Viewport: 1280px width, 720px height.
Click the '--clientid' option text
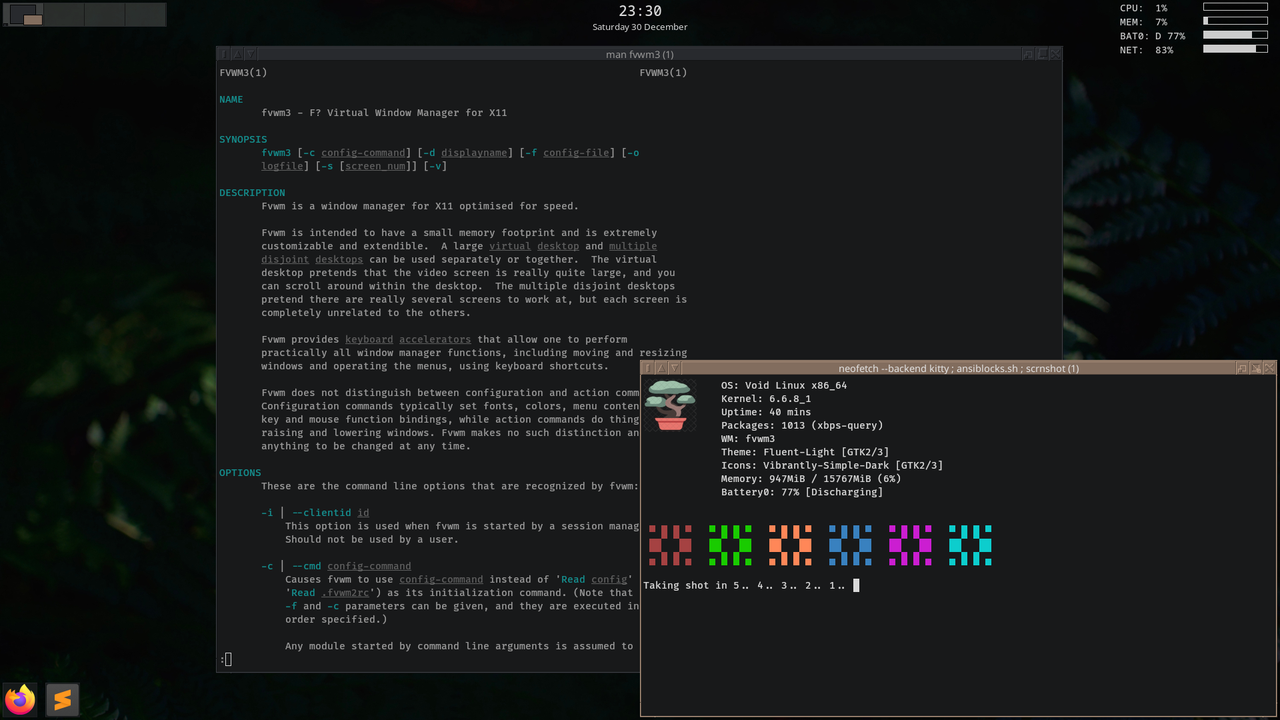(x=321, y=512)
